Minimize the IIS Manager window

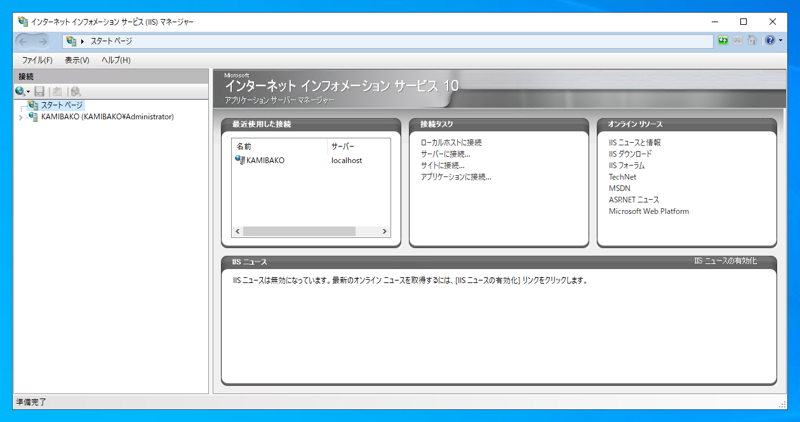(x=715, y=22)
